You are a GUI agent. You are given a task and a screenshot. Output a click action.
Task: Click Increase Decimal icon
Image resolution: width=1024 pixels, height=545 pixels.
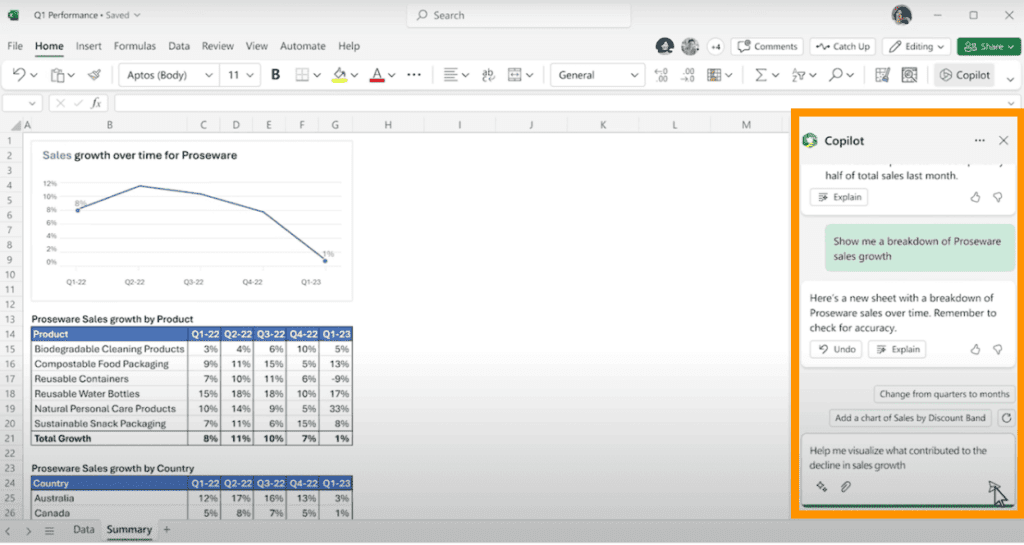687,75
